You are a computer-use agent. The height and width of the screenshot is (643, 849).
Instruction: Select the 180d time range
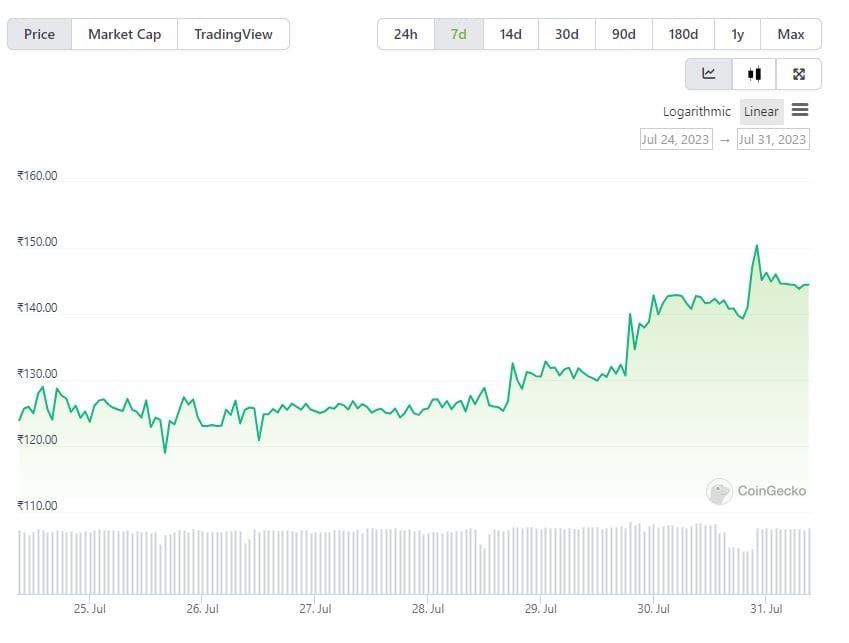click(683, 33)
